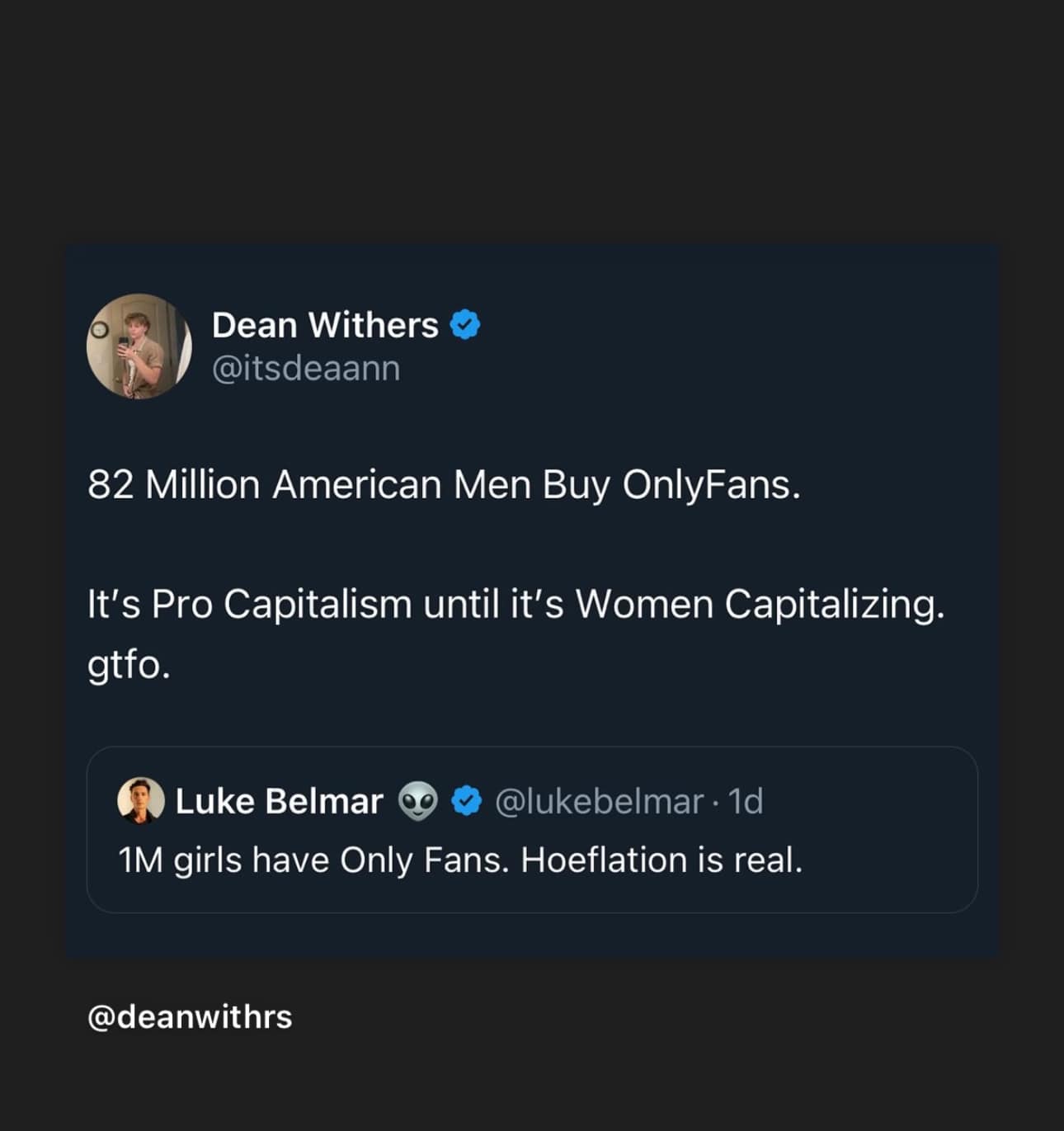1064x1131 pixels.
Task: Click the alien emoji next to Luke Belmar
Action: click(x=418, y=800)
